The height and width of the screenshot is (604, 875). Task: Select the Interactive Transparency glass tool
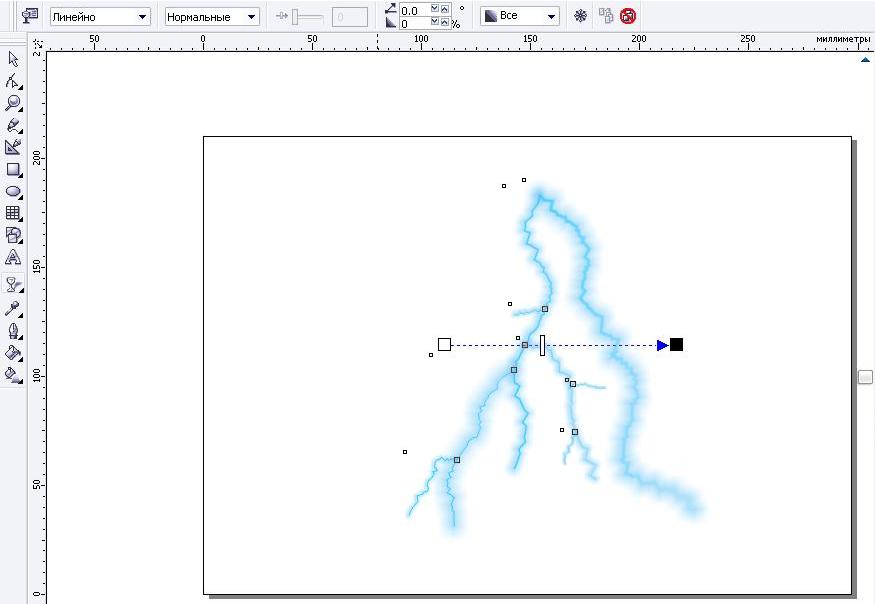[13, 284]
